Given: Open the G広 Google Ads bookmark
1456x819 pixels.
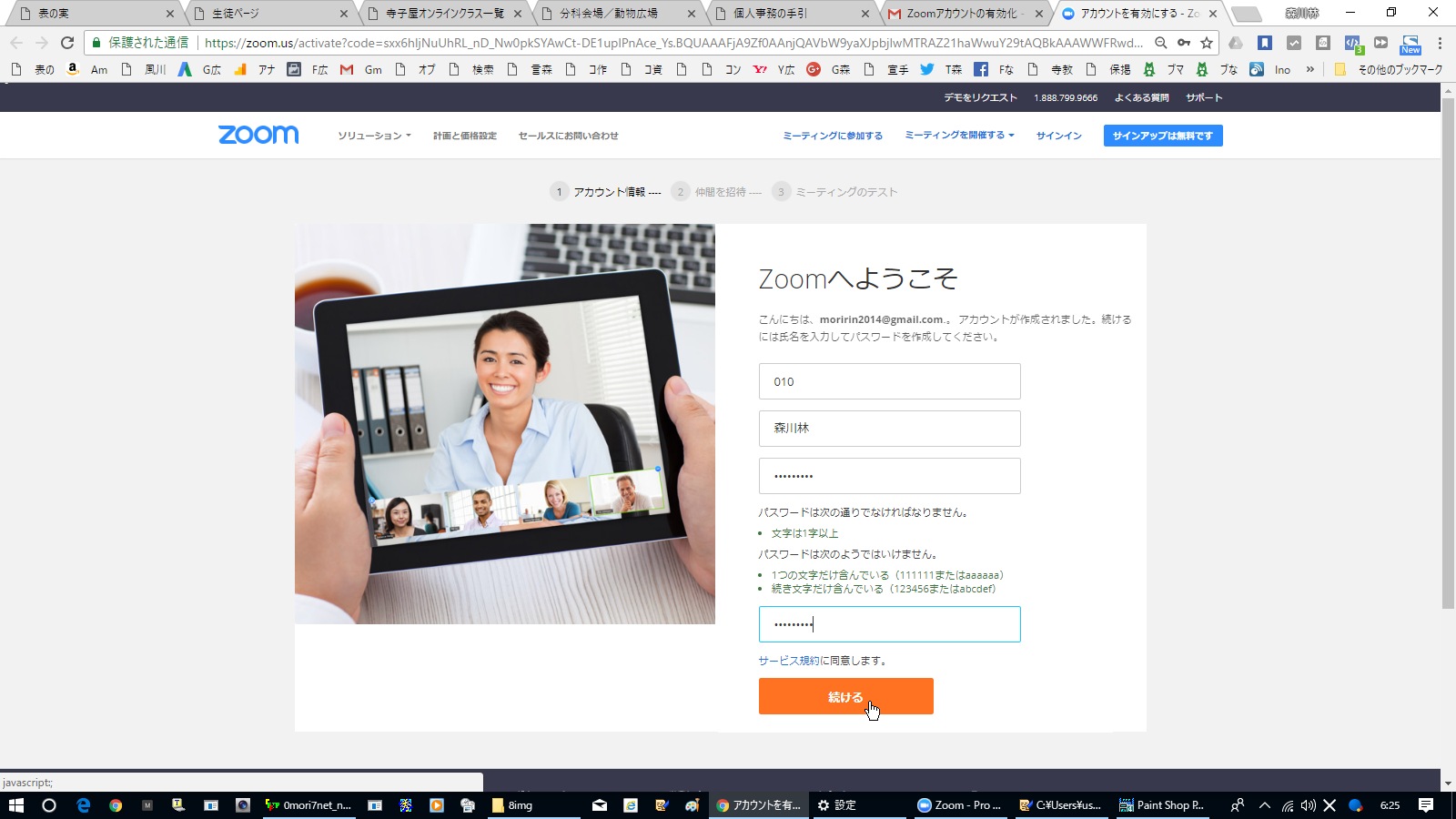Looking at the screenshot, I should tap(199, 69).
